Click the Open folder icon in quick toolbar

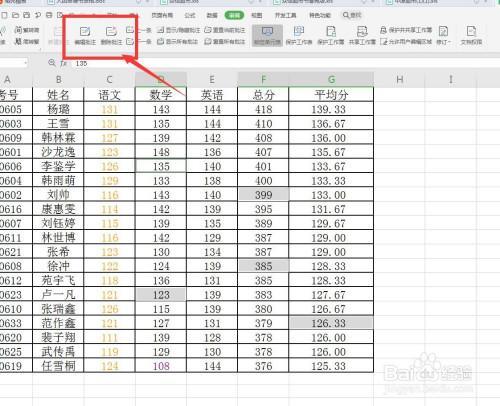click(x=15, y=15)
